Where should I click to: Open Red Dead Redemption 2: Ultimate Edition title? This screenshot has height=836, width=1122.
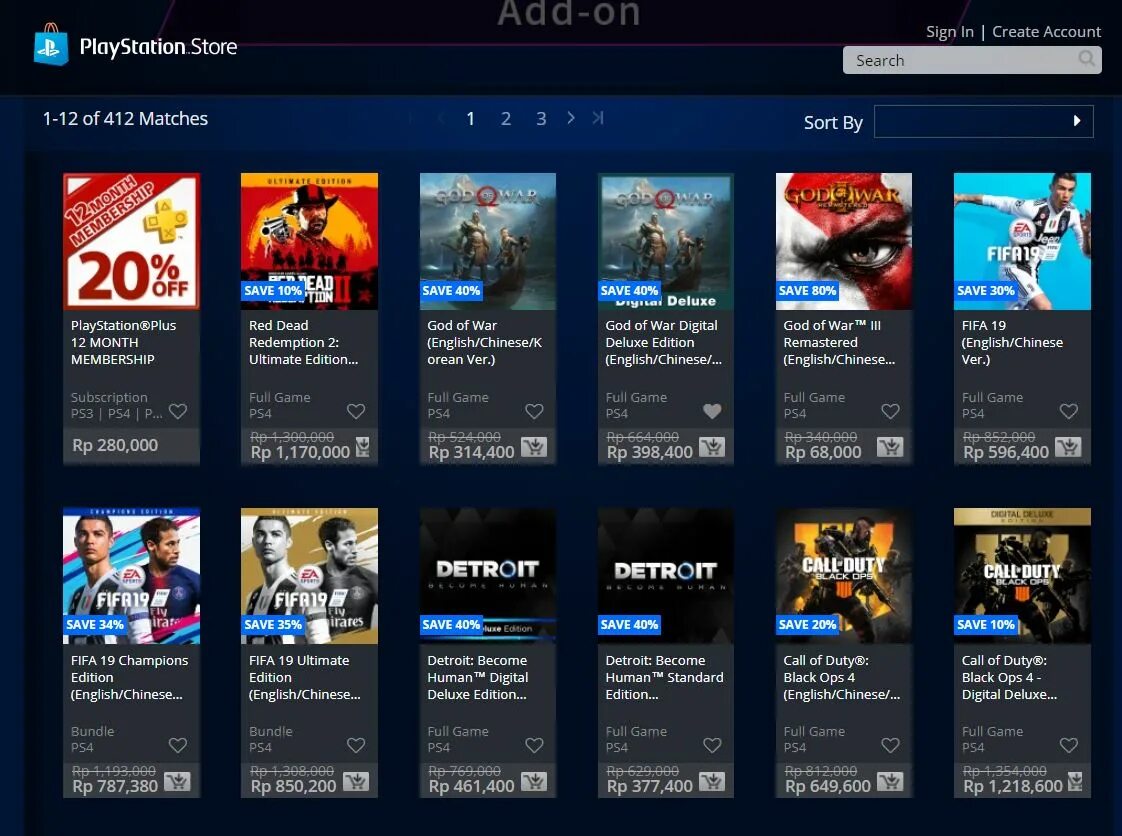(303, 342)
